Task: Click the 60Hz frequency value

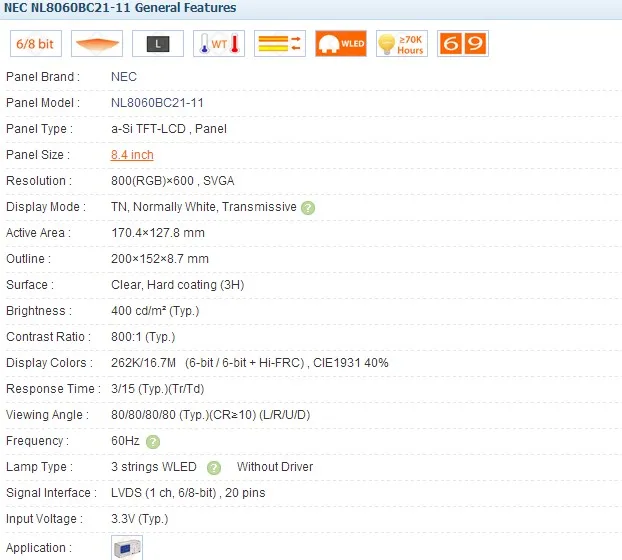Action: tap(125, 441)
